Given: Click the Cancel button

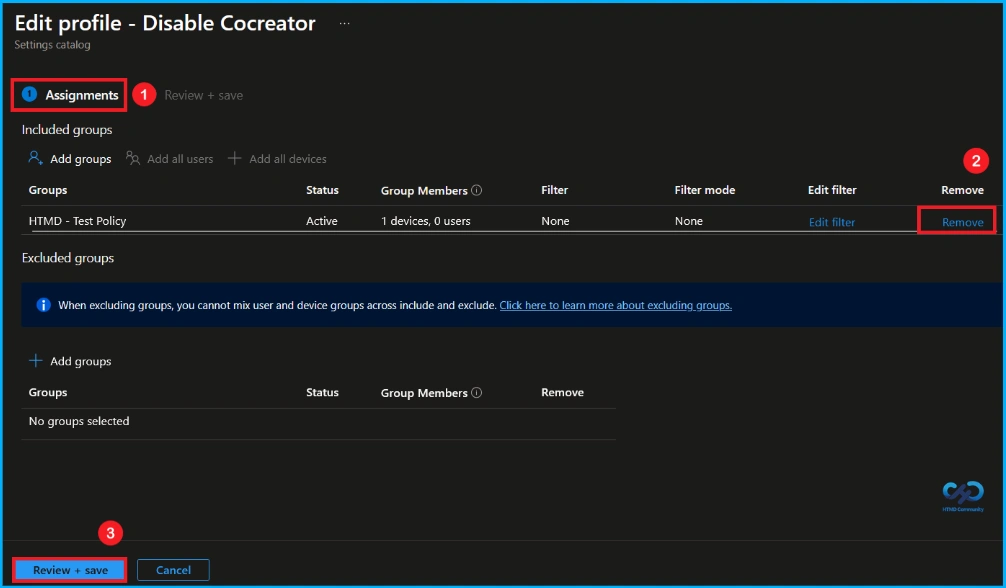Looking at the screenshot, I should click(173, 570).
